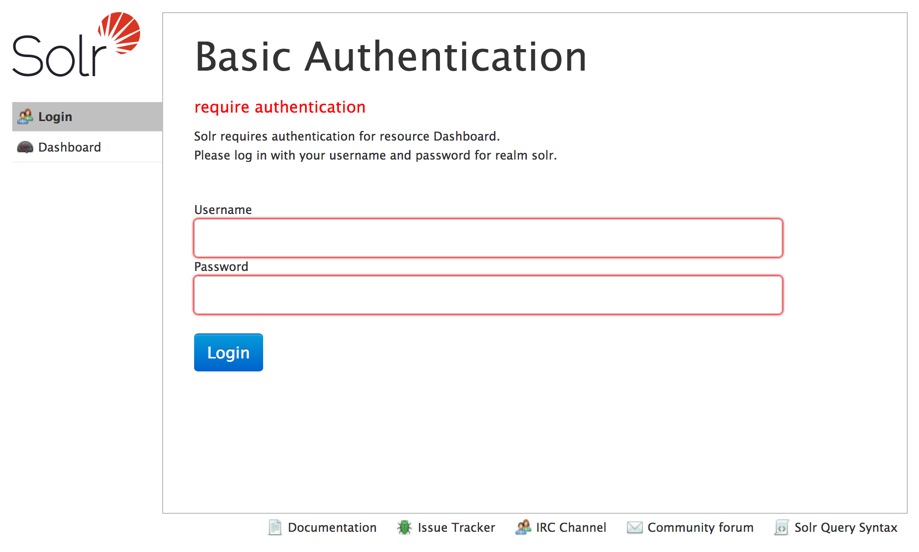
Task: Open the Documentation text link
Action: 332,528
